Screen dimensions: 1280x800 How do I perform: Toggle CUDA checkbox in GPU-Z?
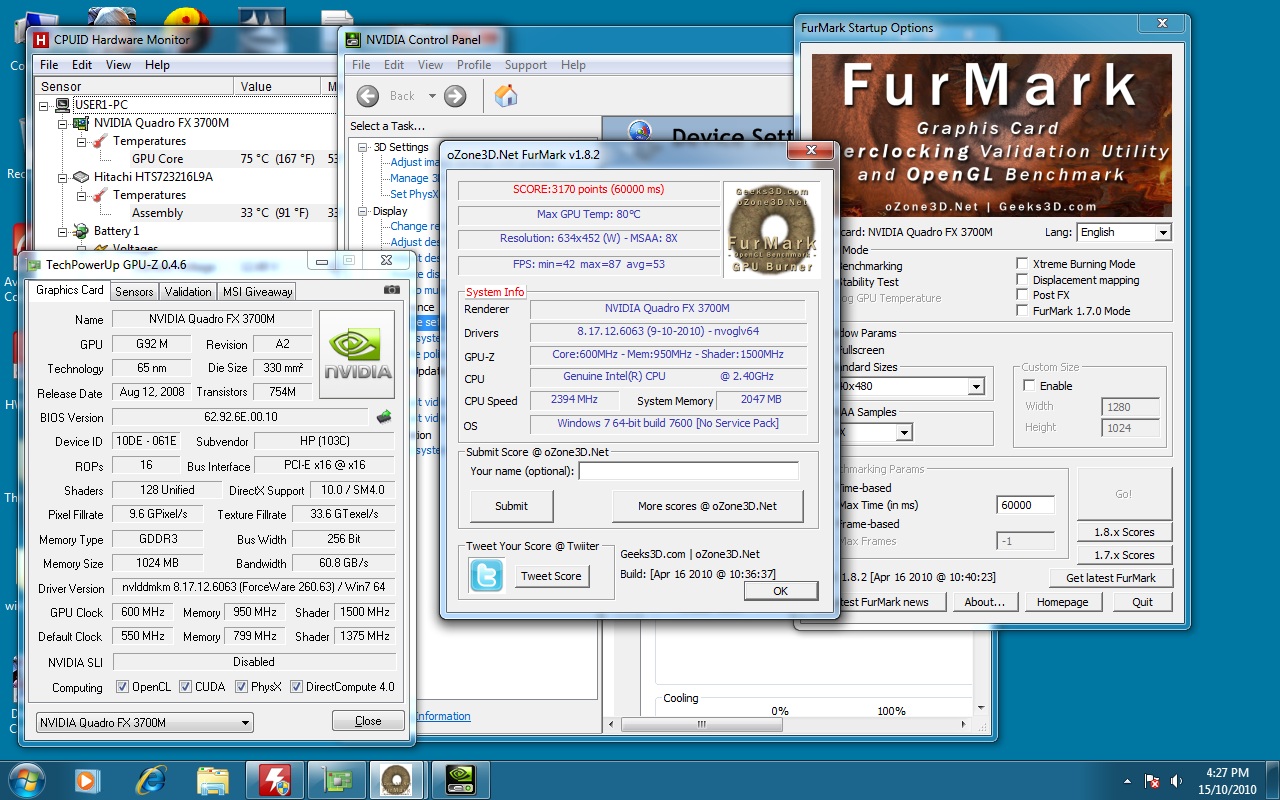pos(185,687)
